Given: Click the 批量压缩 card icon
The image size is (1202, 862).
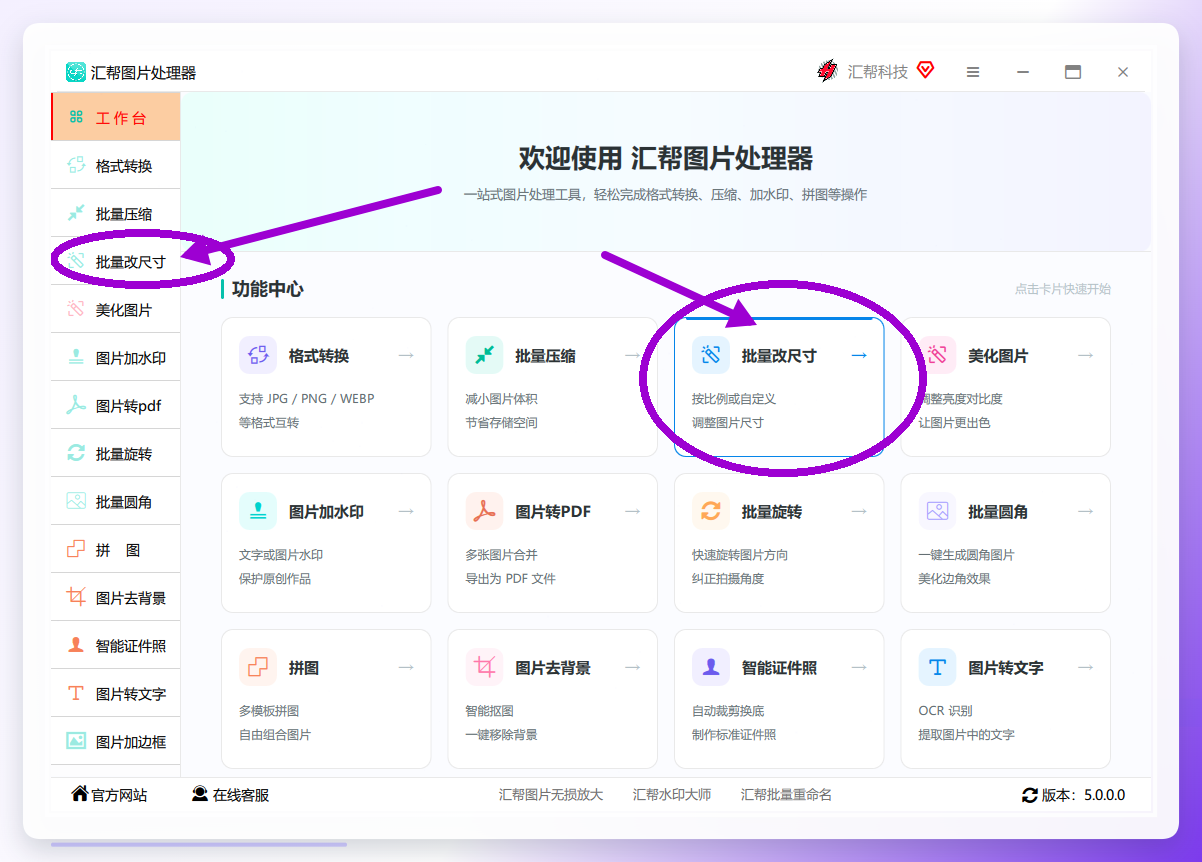Looking at the screenshot, I should click(484, 355).
